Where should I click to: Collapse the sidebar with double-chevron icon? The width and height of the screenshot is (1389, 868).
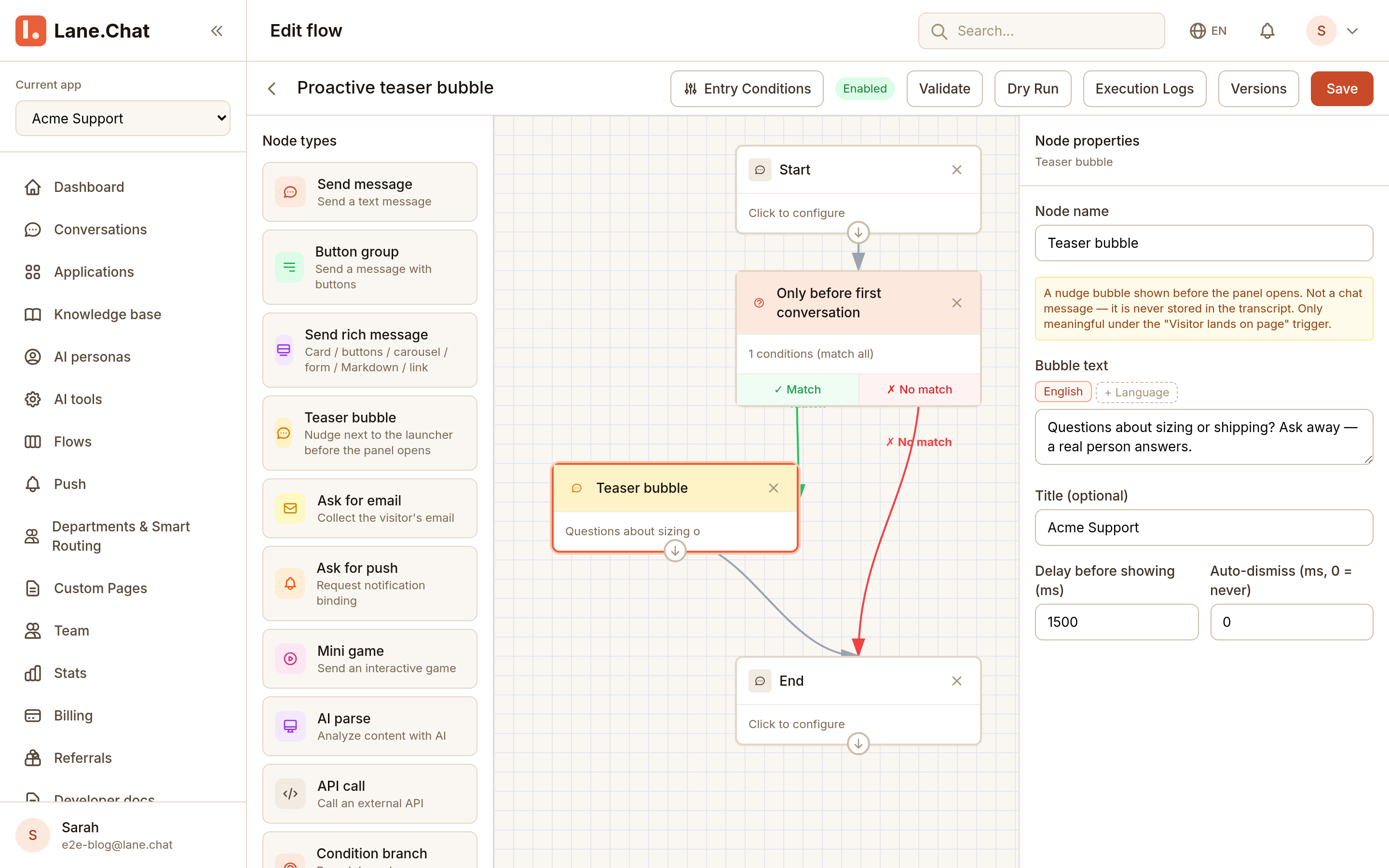(x=217, y=30)
